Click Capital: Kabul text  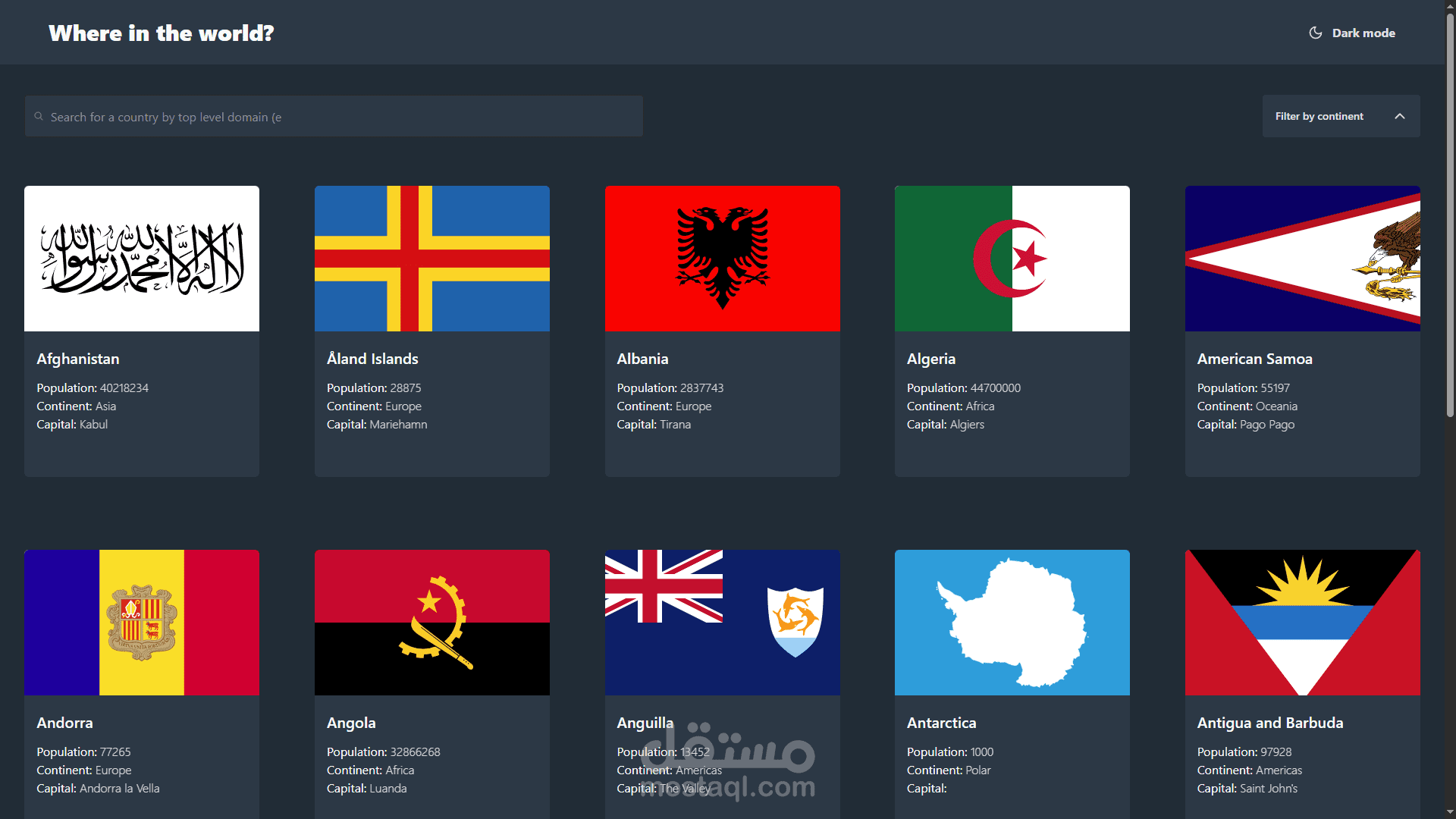[x=72, y=424]
